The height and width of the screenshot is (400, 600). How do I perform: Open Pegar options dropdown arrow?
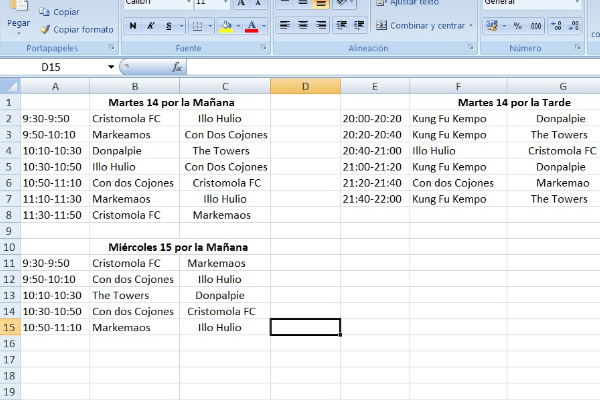pyautogui.click(x=18, y=34)
